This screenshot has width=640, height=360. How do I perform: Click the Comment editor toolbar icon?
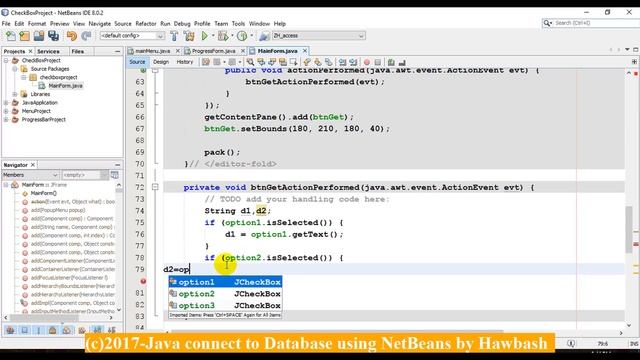(x=391, y=62)
